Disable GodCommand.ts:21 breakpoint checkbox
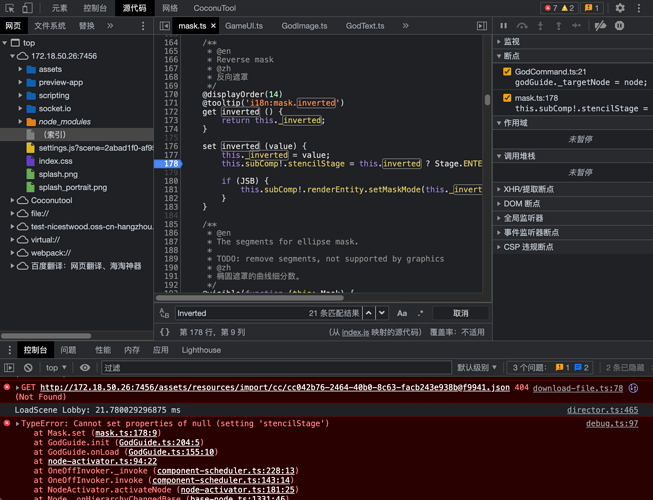 (507, 72)
